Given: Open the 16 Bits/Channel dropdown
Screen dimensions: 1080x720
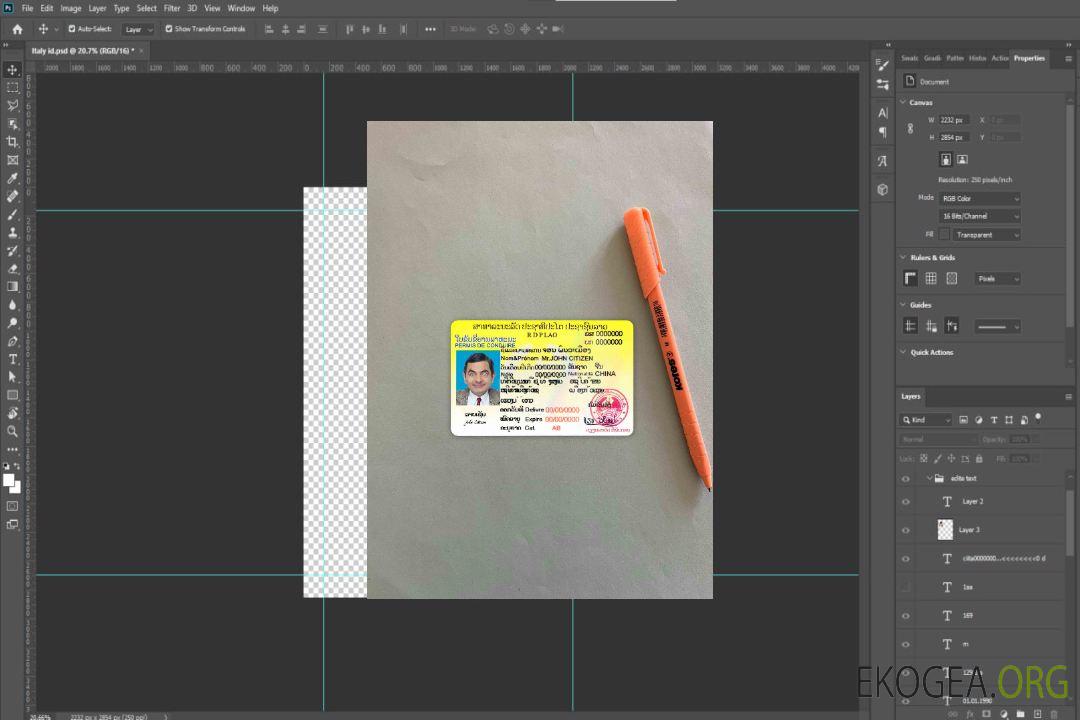Looking at the screenshot, I should coord(979,216).
